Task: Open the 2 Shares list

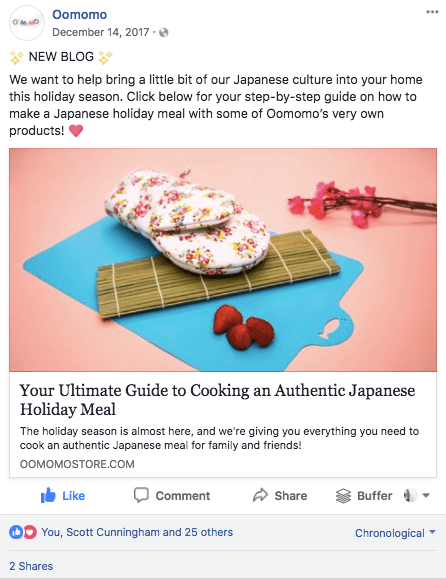Action: pos(31,566)
